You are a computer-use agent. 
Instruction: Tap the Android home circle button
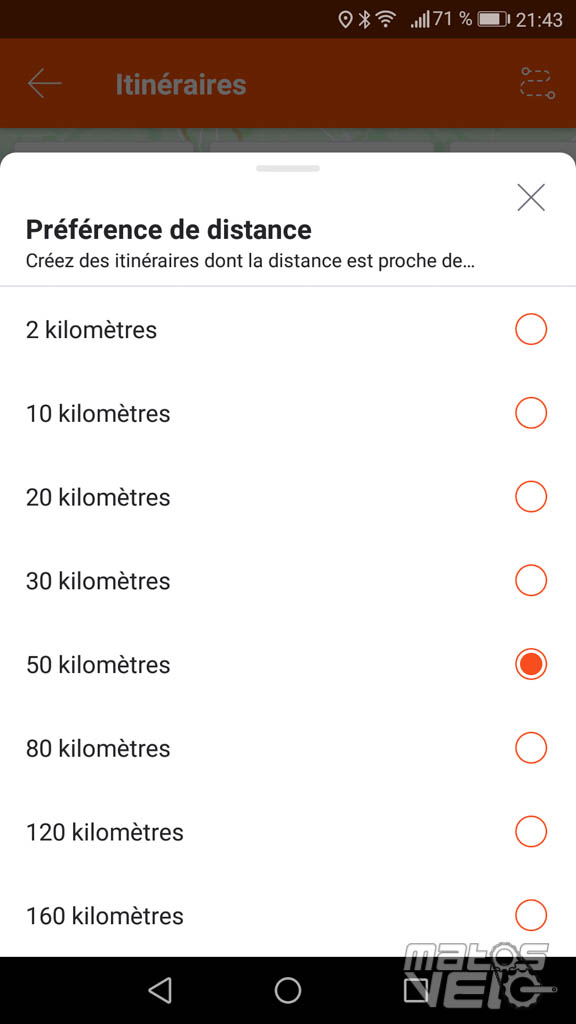[x=288, y=990]
